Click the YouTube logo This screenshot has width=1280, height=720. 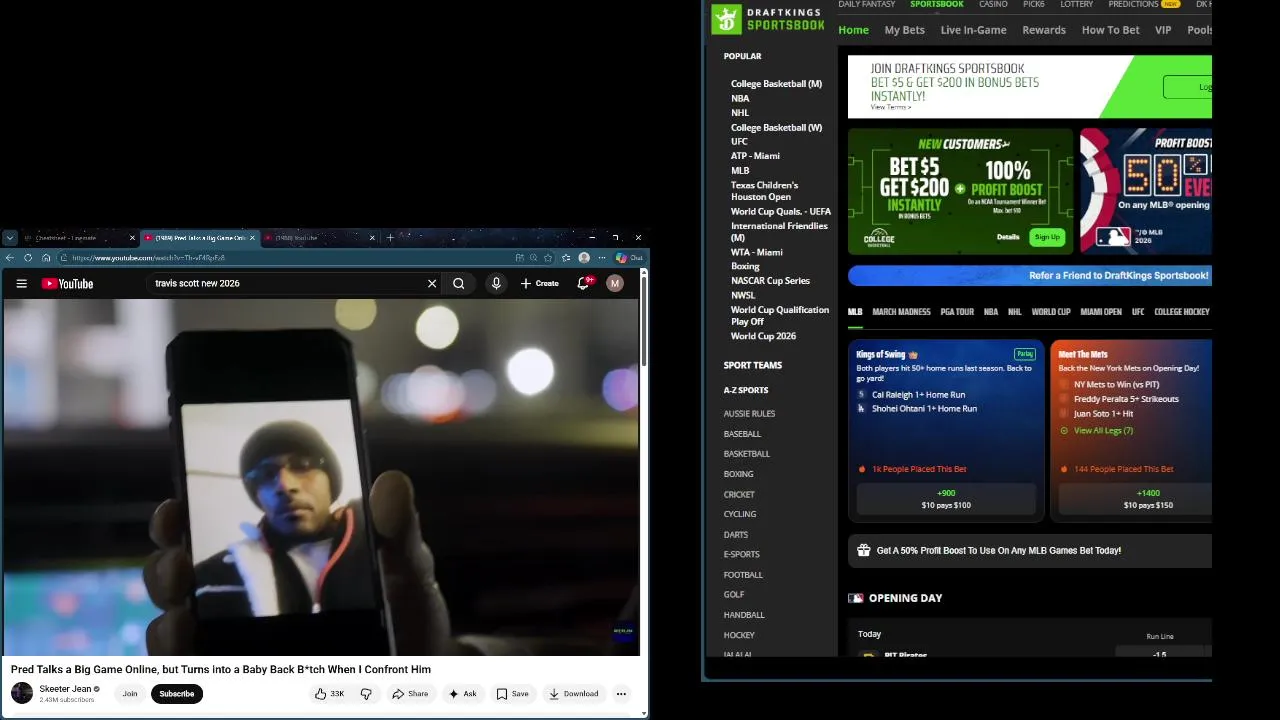(x=67, y=283)
